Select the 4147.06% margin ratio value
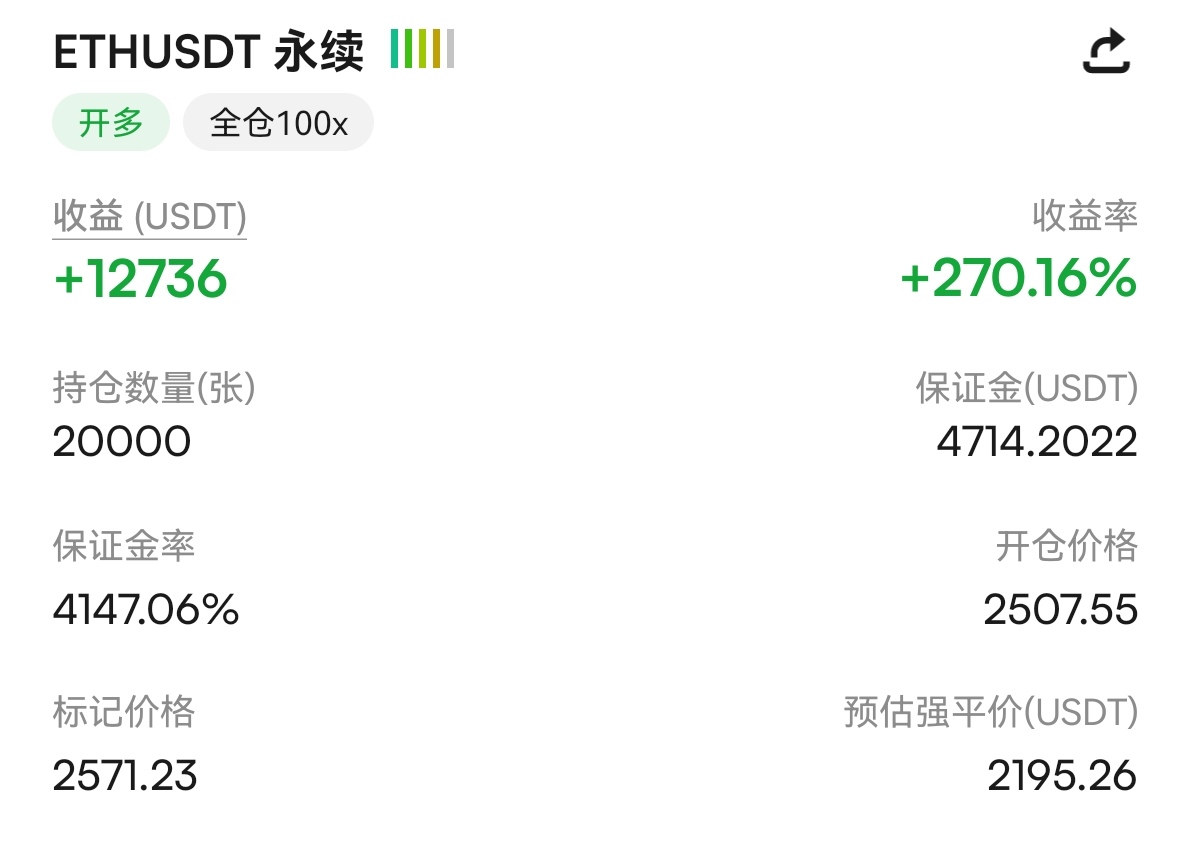The height and width of the screenshot is (856, 1188). 145,609
